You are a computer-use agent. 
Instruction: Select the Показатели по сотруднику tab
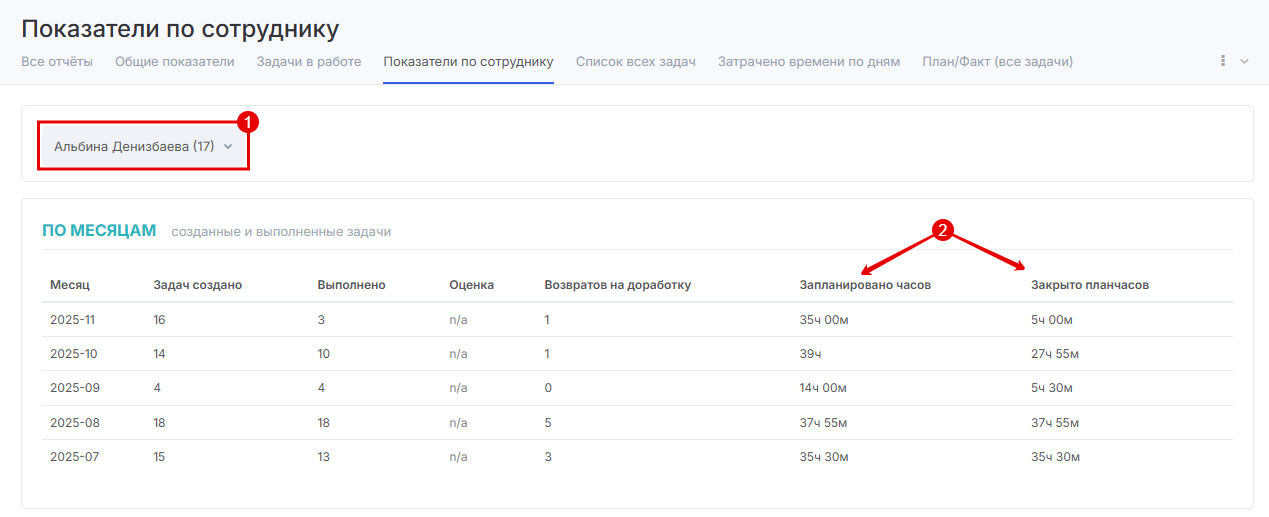pyautogui.click(x=468, y=62)
